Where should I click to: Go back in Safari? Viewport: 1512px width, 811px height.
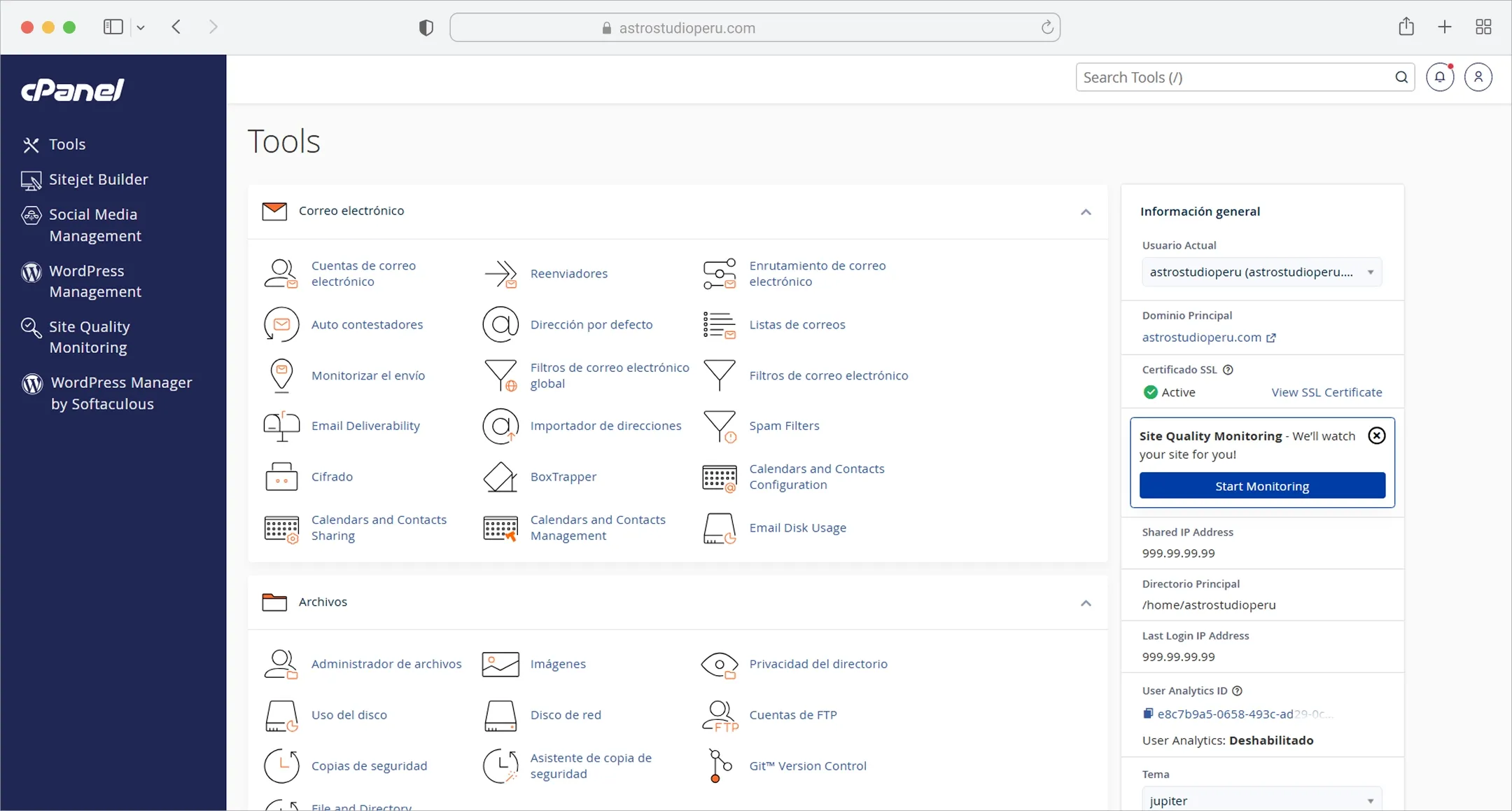pyautogui.click(x=176, y=27)
